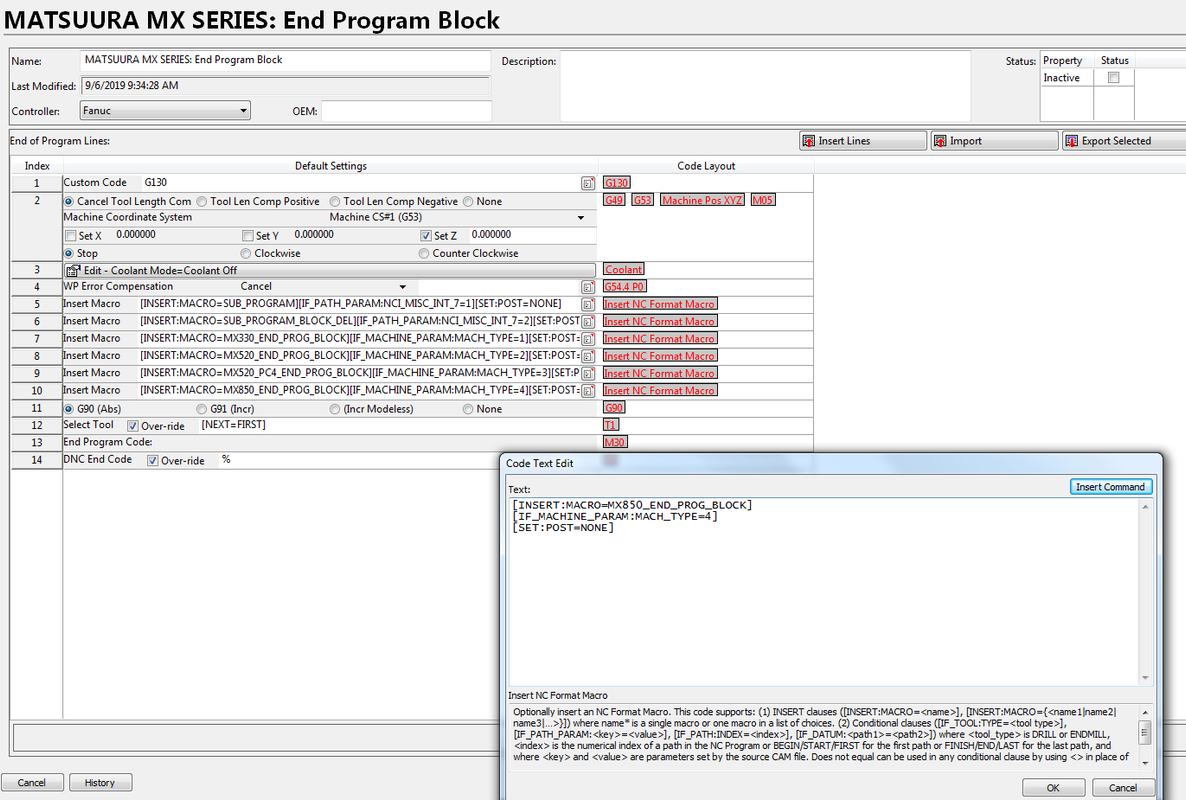Click the G90 code layout tag
The image size is (1186, 800).
pos(614,408)
